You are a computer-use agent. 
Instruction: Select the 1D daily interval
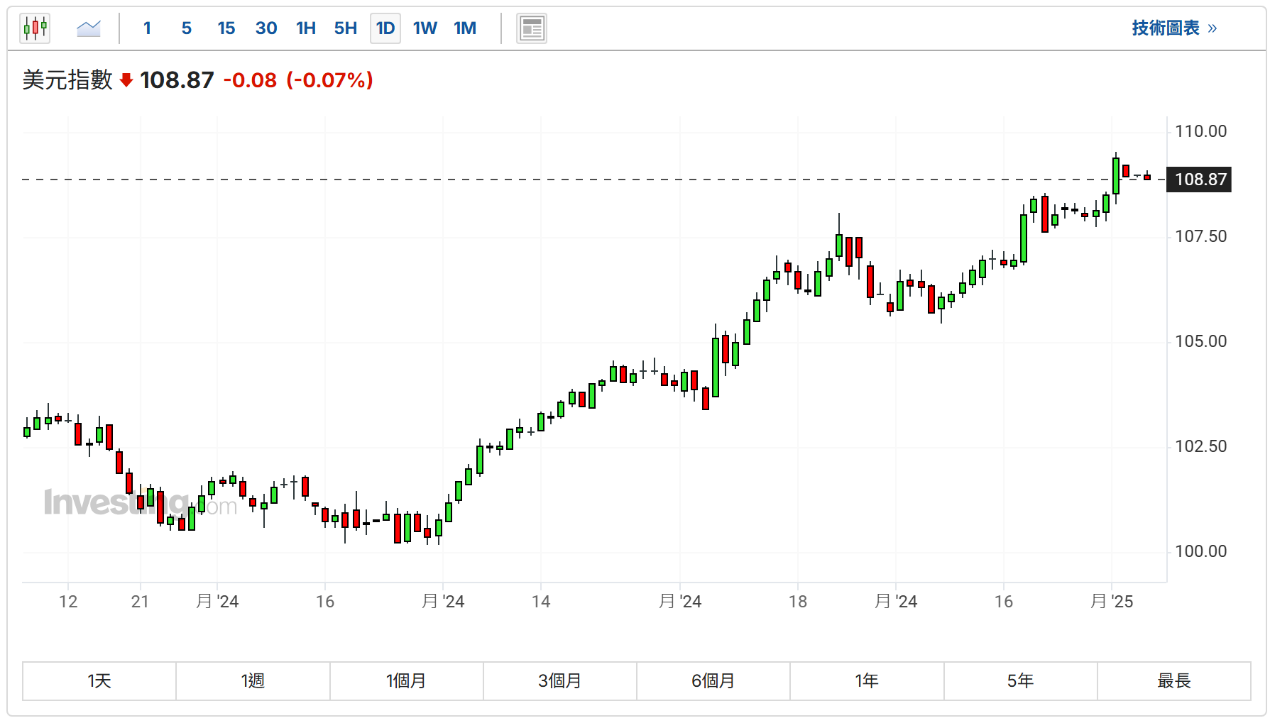[x=385, y=28]
